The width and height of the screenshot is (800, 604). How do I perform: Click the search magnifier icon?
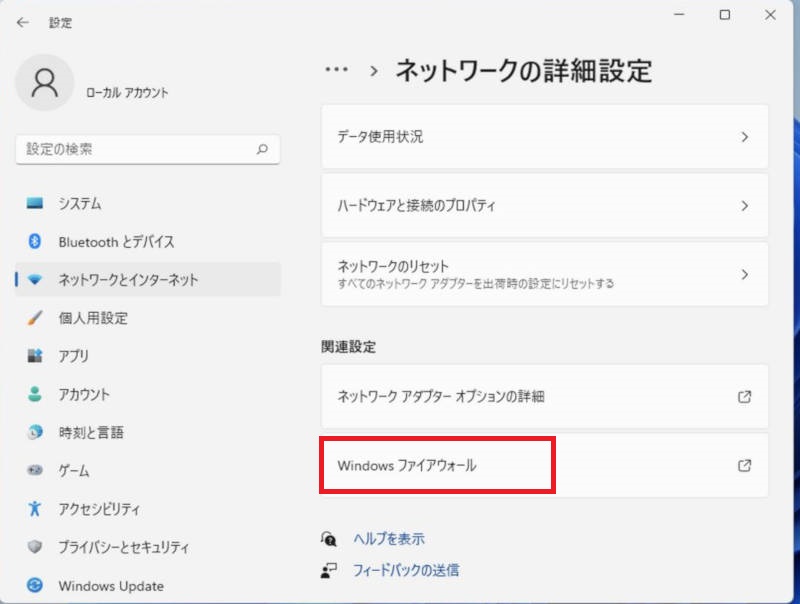[262, 149]
